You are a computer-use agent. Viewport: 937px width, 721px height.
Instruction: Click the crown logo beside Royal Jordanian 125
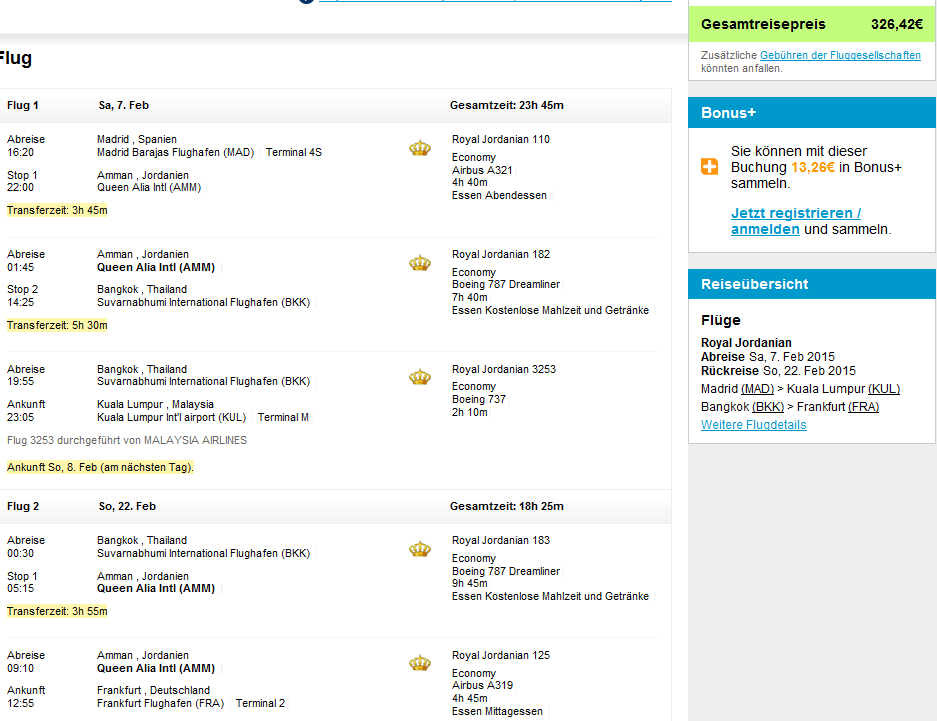(419, 663)
